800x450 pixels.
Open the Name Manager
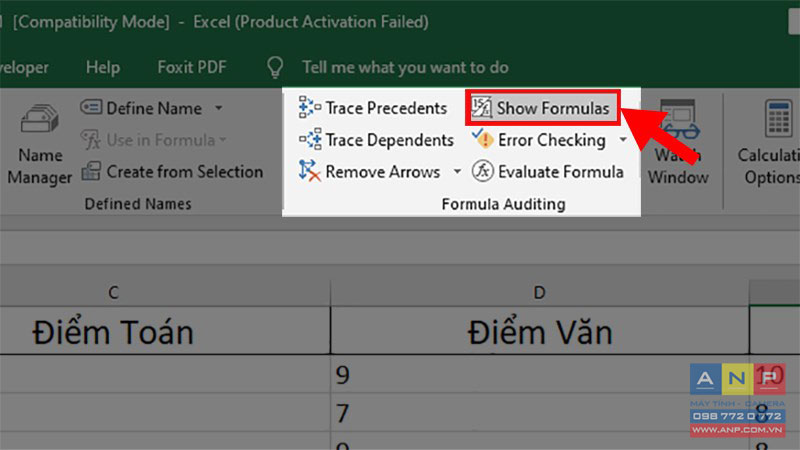coord(39,144)
